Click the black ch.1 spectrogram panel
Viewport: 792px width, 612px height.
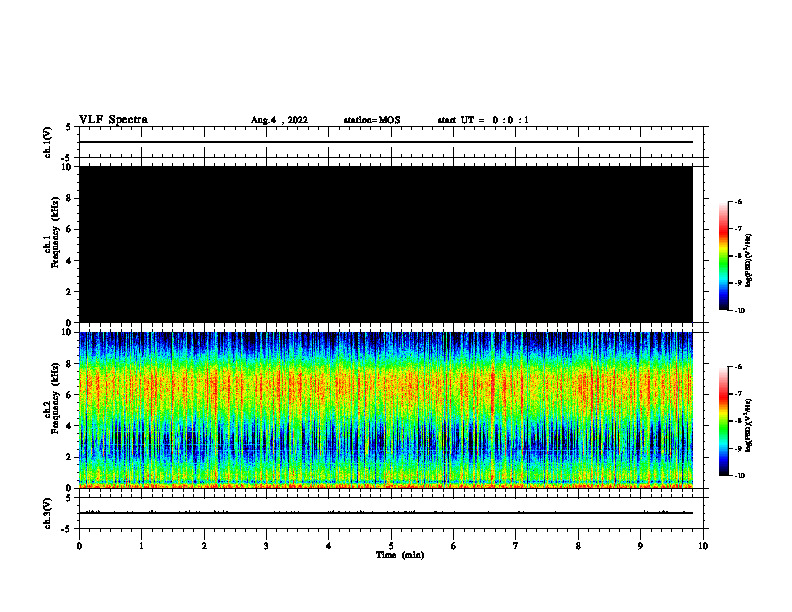tap(386, 244)
